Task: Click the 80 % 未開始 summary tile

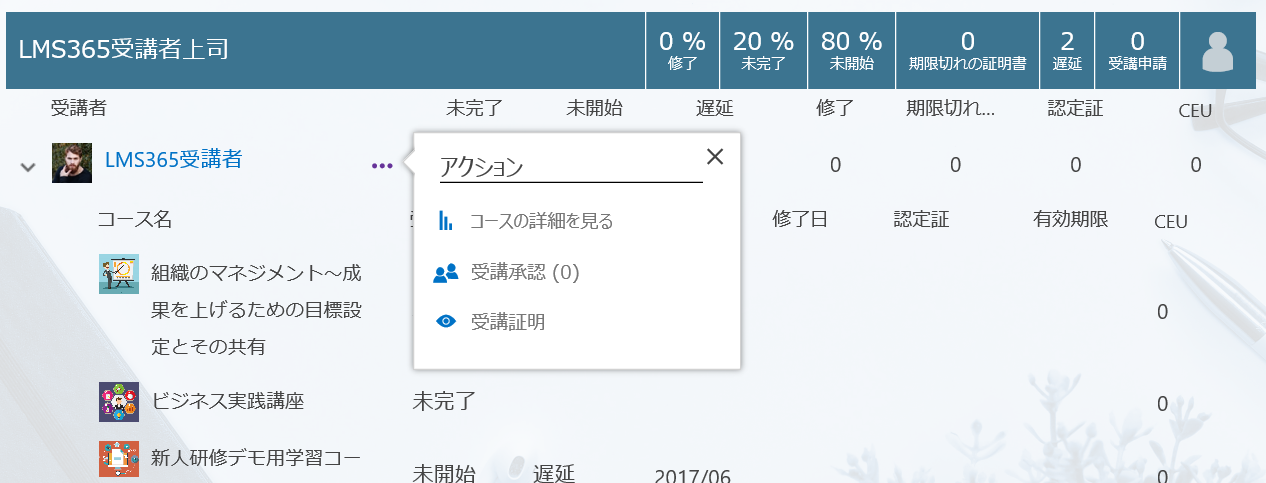Action: (851, 51)
